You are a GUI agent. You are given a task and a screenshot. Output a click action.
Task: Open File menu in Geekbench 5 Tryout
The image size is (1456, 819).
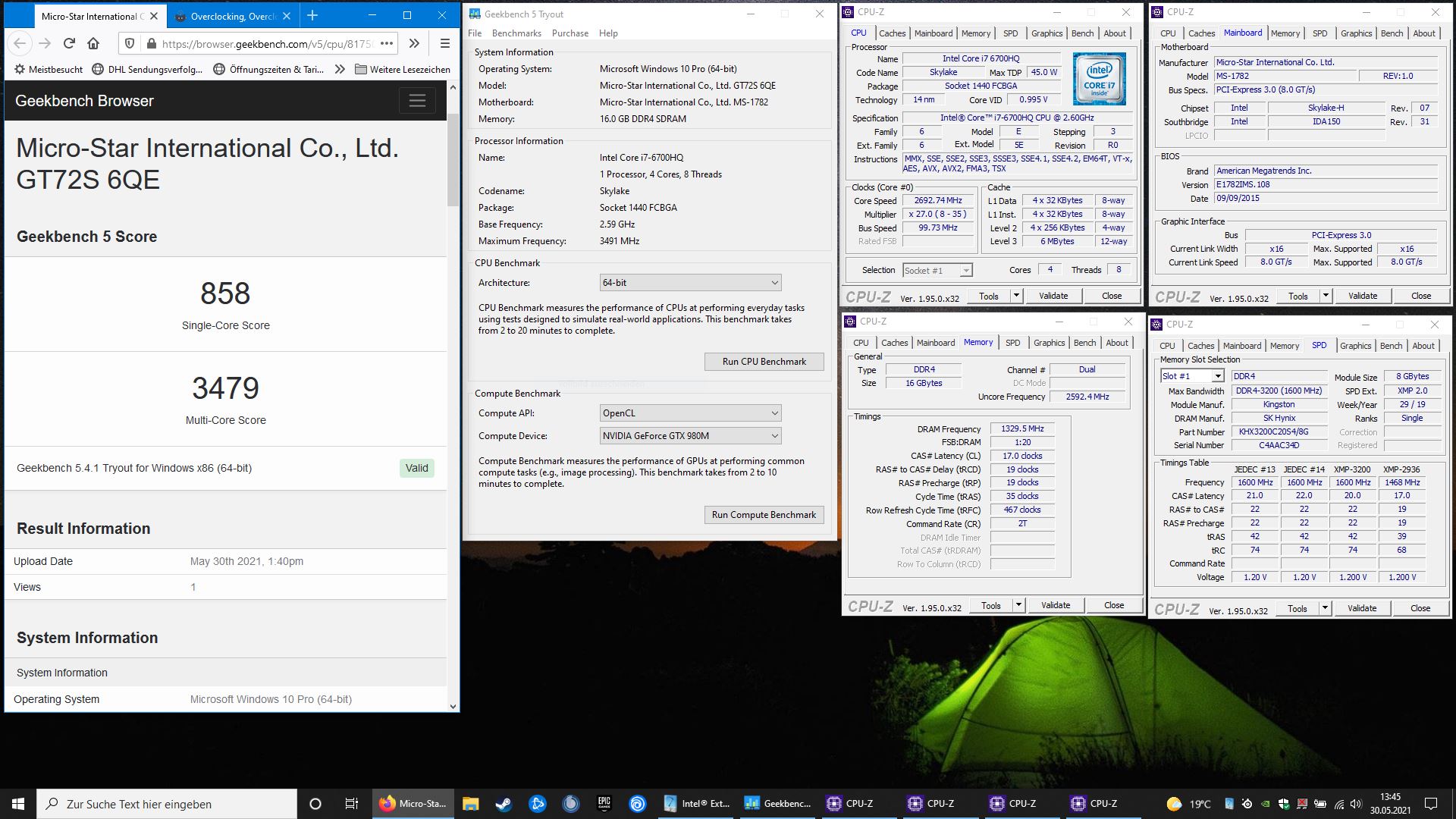475,33
